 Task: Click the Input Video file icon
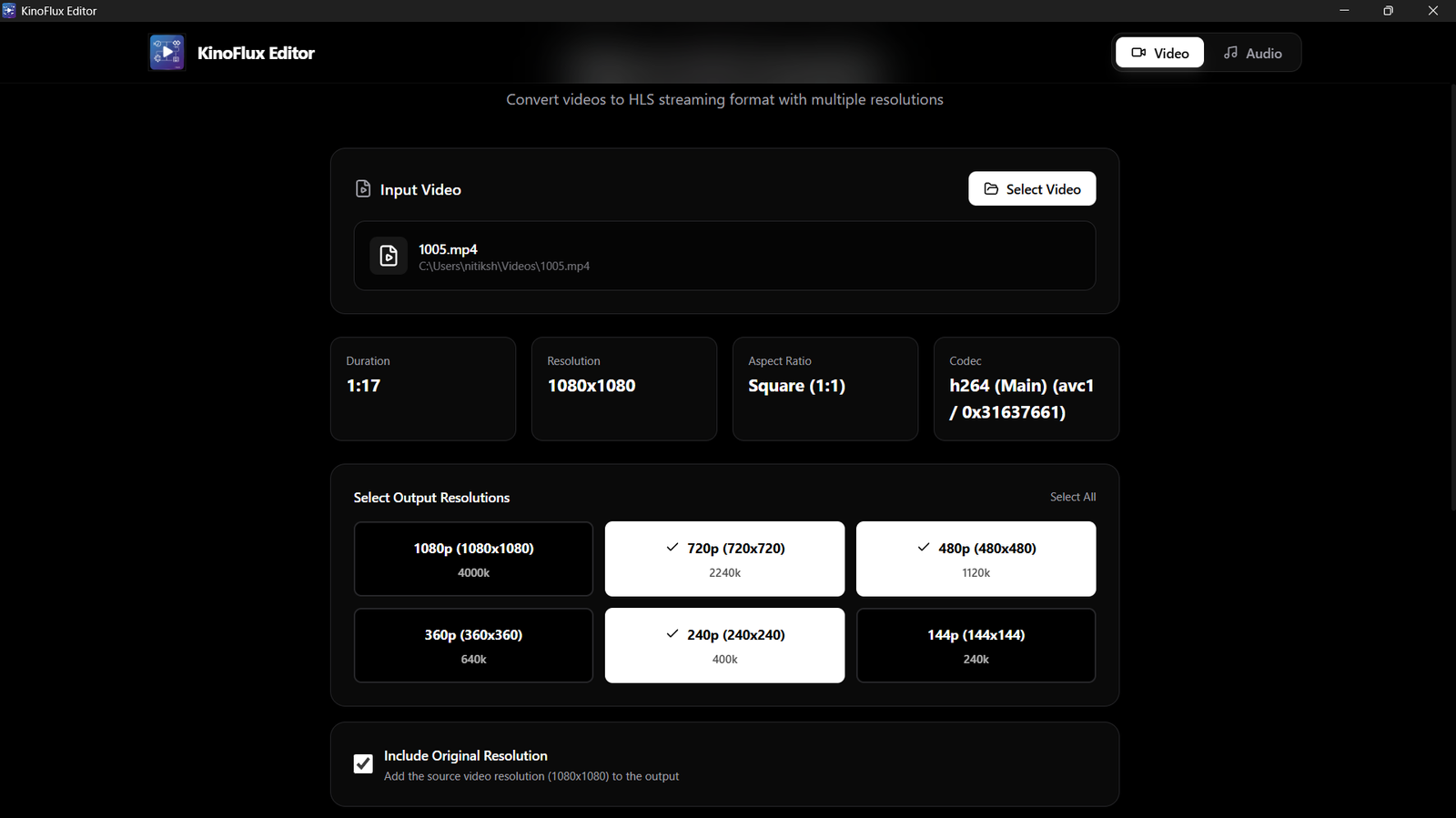[x=363, y=189]
